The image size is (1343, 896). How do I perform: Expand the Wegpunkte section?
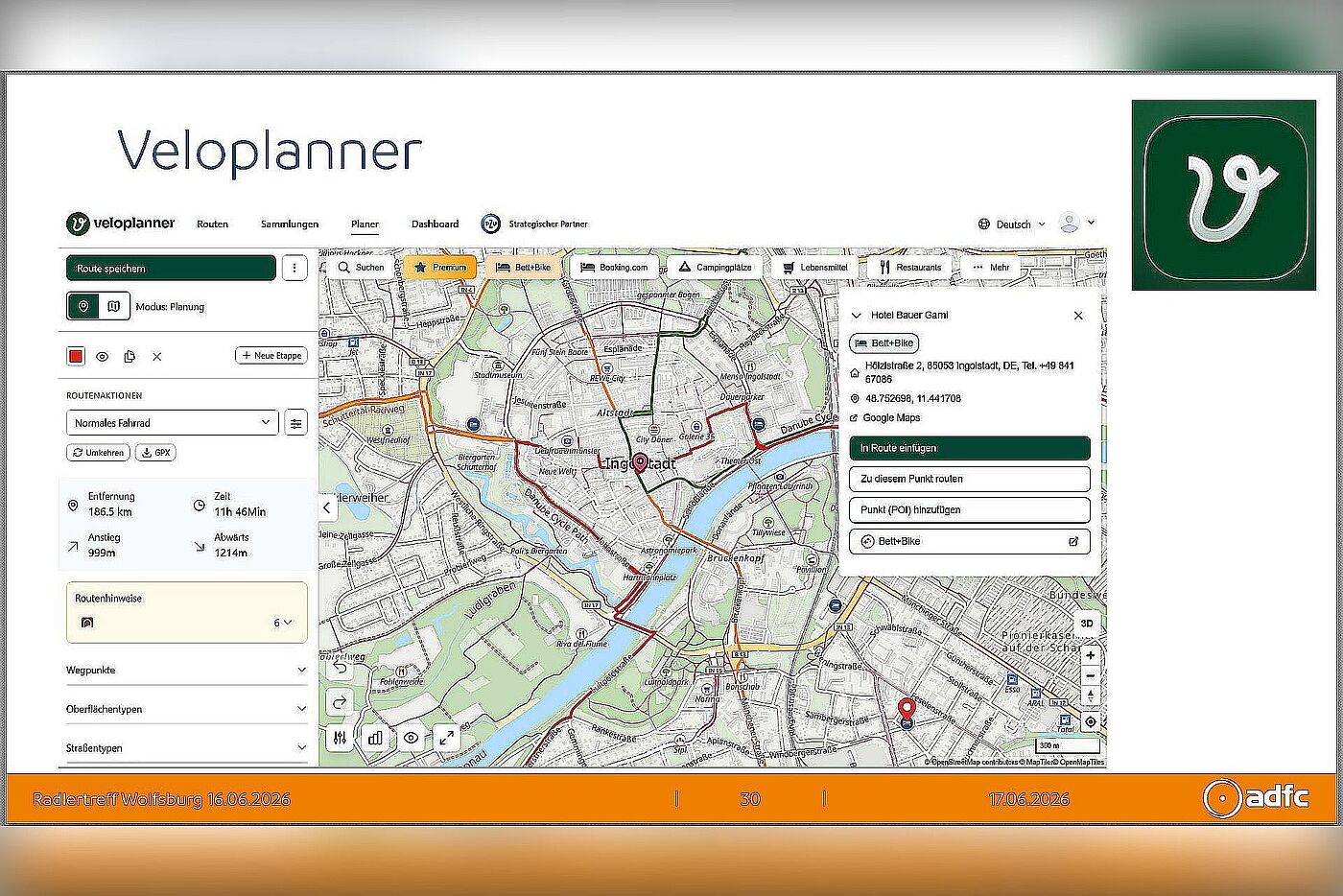187,670
